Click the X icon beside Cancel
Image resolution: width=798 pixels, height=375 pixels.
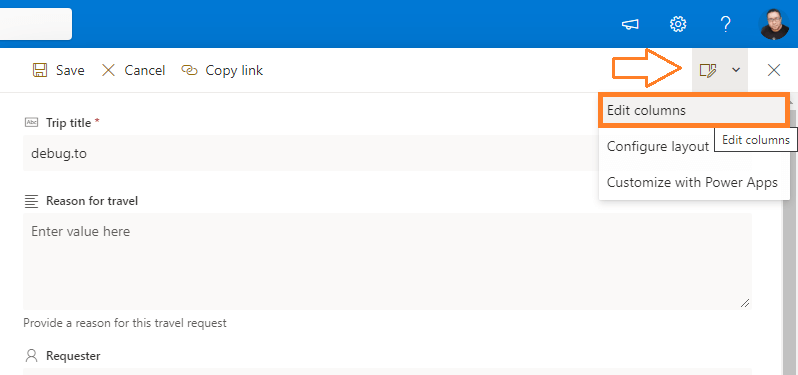click(108, 70)
